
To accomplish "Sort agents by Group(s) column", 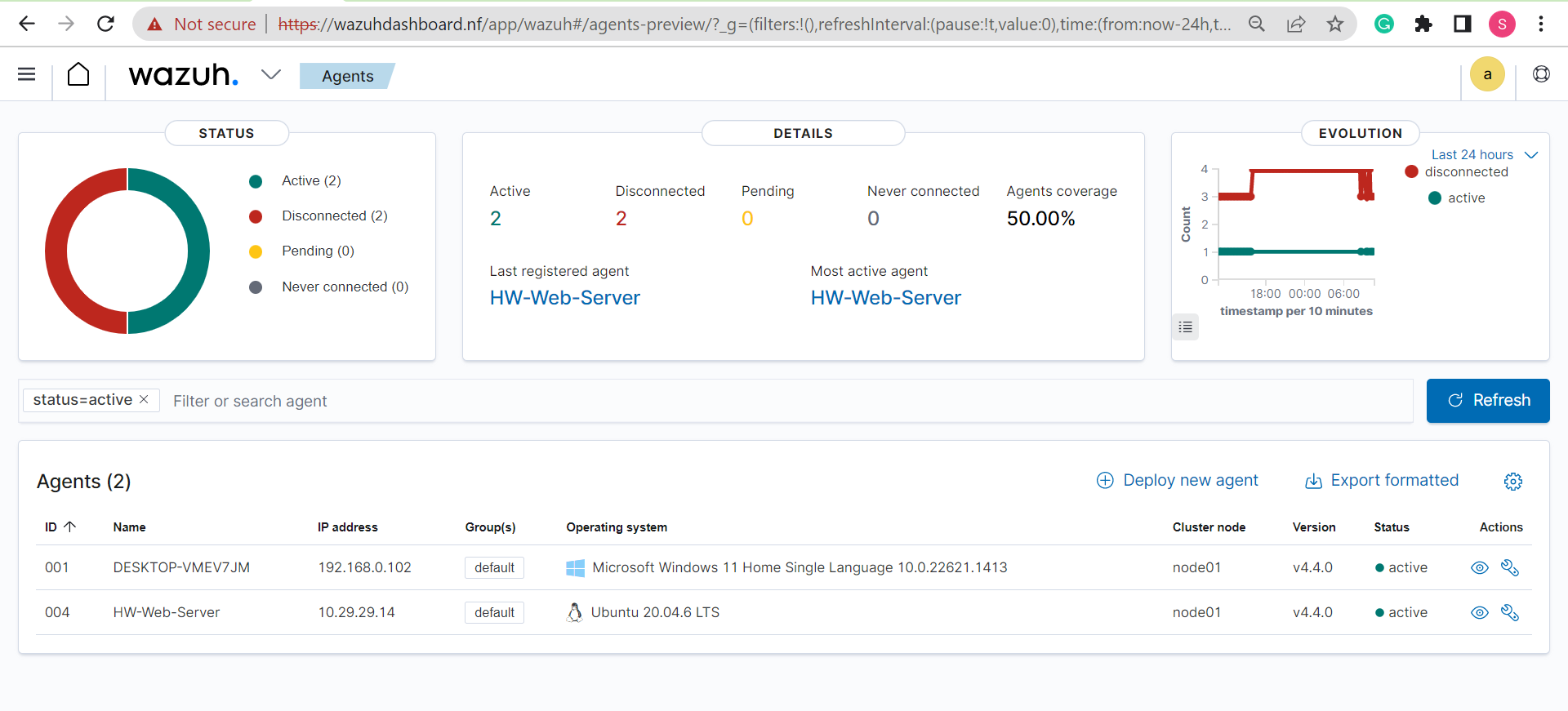I will tap(491, 527).
